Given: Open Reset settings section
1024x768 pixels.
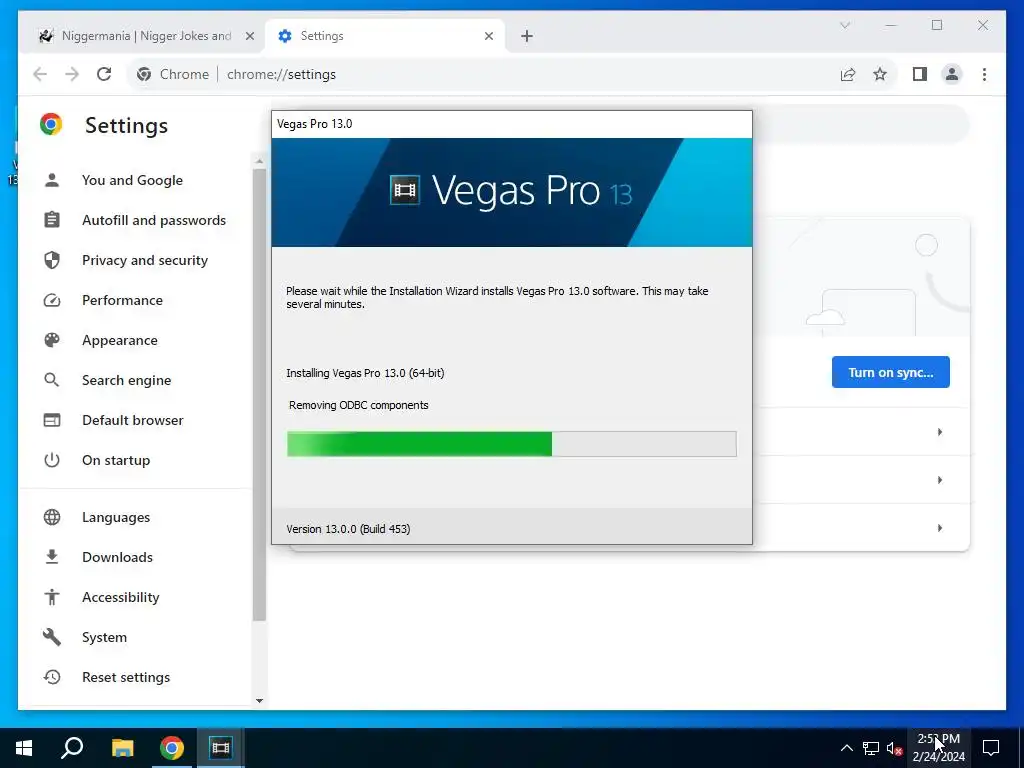Looking at the screenshot, I should (125, 677).
